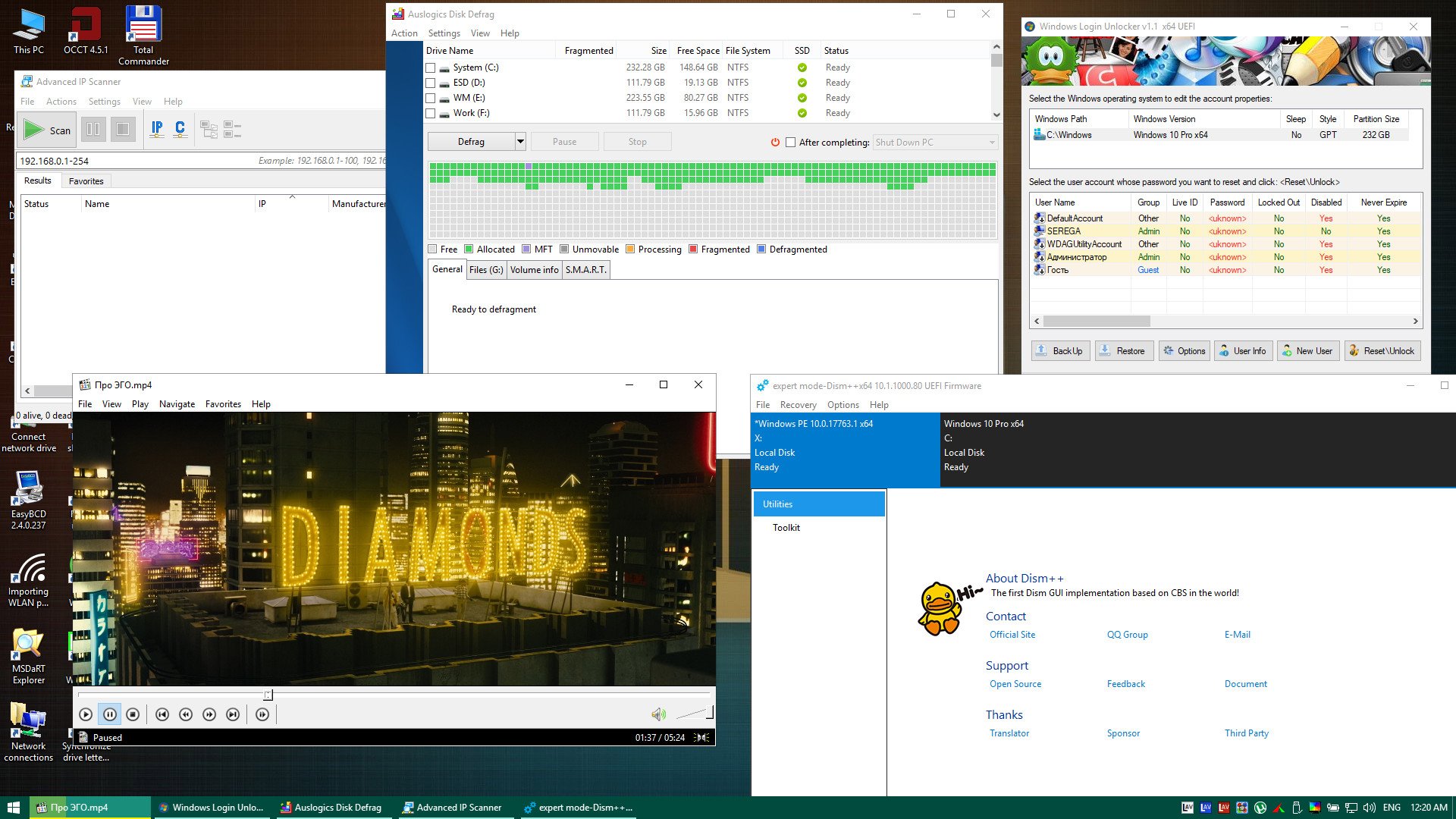Open the Official Site link
The width and height of the screenshot is (1456, 819).
pyautogui.click(x=1012, y=635)
